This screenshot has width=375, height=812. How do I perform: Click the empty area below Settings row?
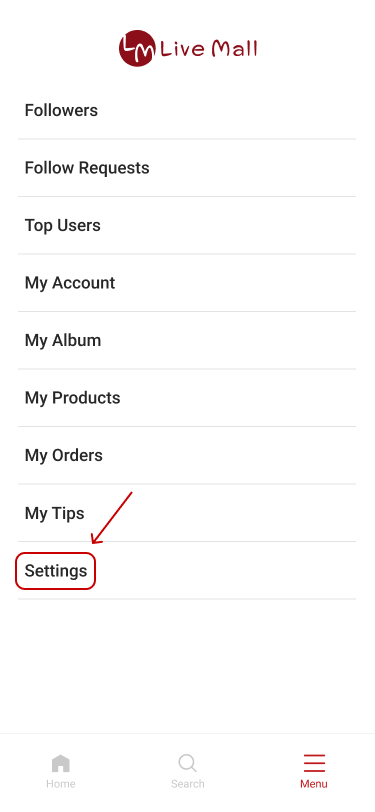pyautogui.click(x=187, y=666)
